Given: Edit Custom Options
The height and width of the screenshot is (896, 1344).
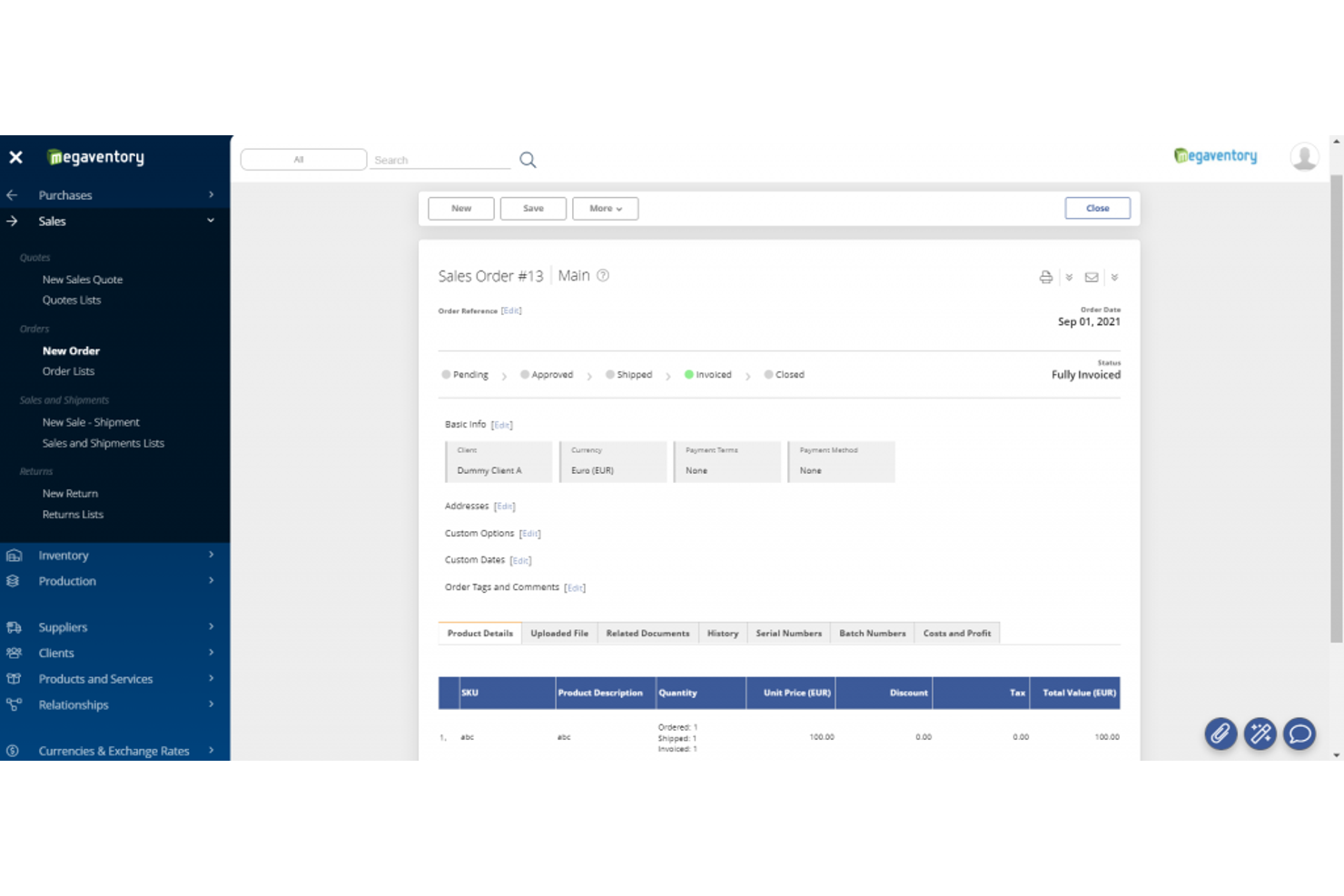Looking at the screenshot, I should coord(530,534).
